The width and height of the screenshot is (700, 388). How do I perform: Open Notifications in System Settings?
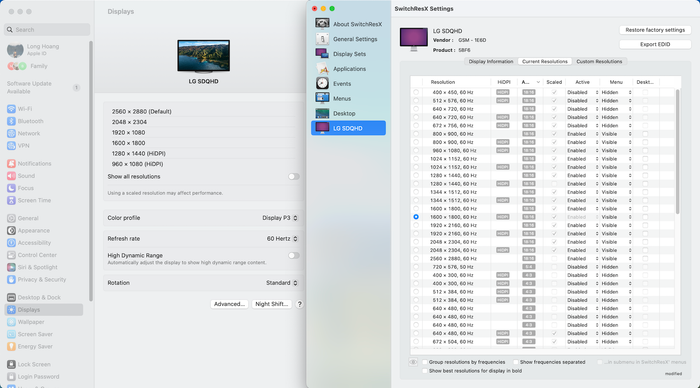(11, 163)
